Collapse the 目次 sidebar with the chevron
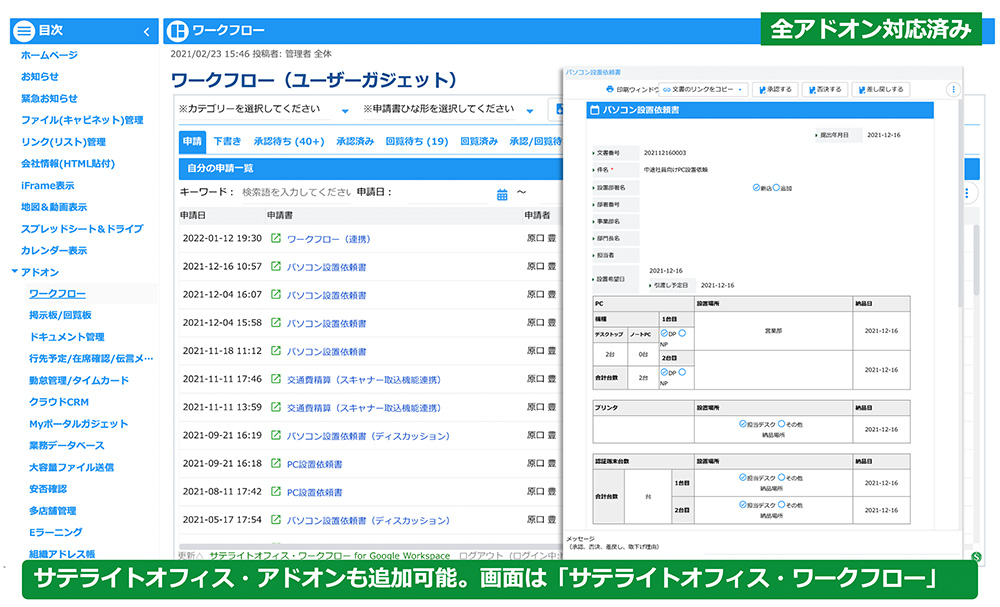1000x607 pixels. [147, 31]
